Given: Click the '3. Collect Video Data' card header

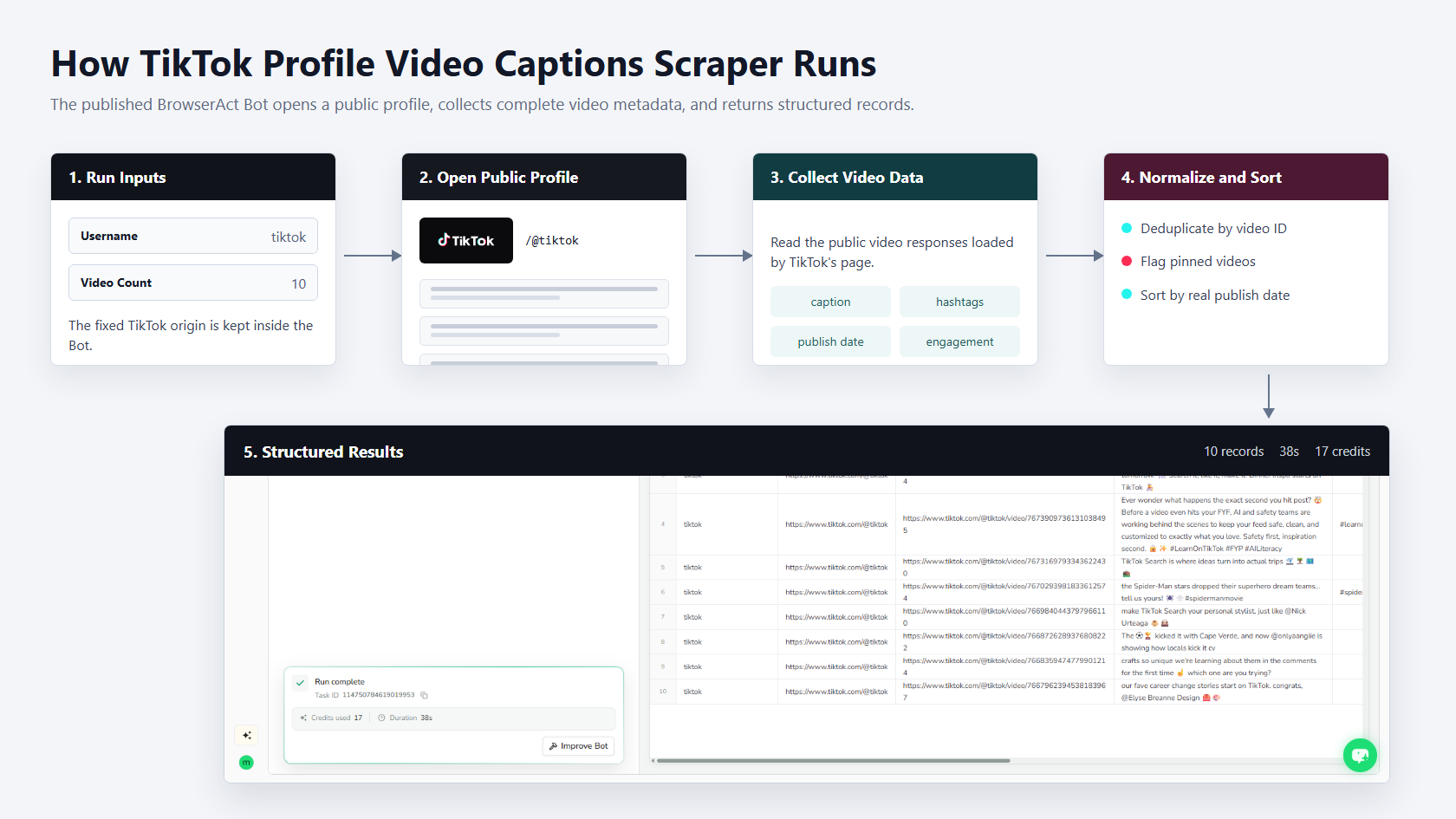Looking at the screenshot, I should pyautogui.click(x=895, y=177).
